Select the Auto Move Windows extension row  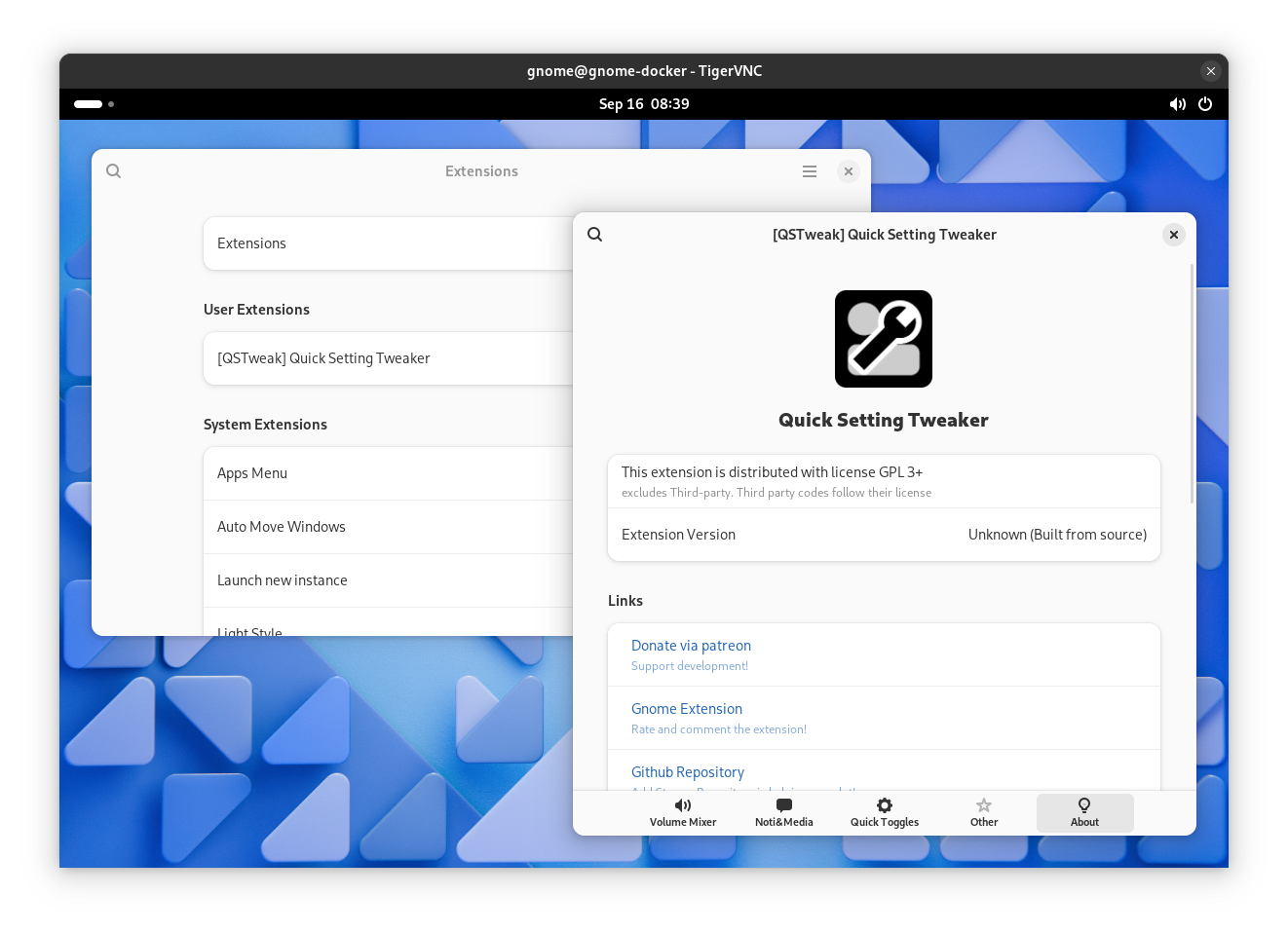(388, 527)
